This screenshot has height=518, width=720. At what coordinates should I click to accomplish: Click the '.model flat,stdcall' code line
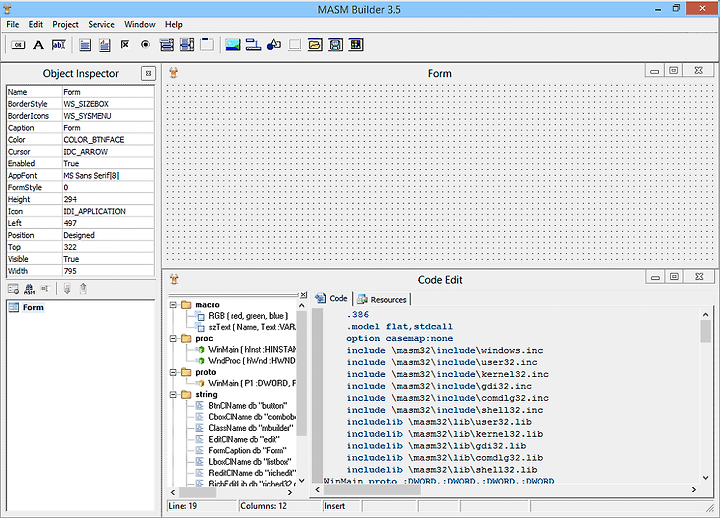coord(399,327)
